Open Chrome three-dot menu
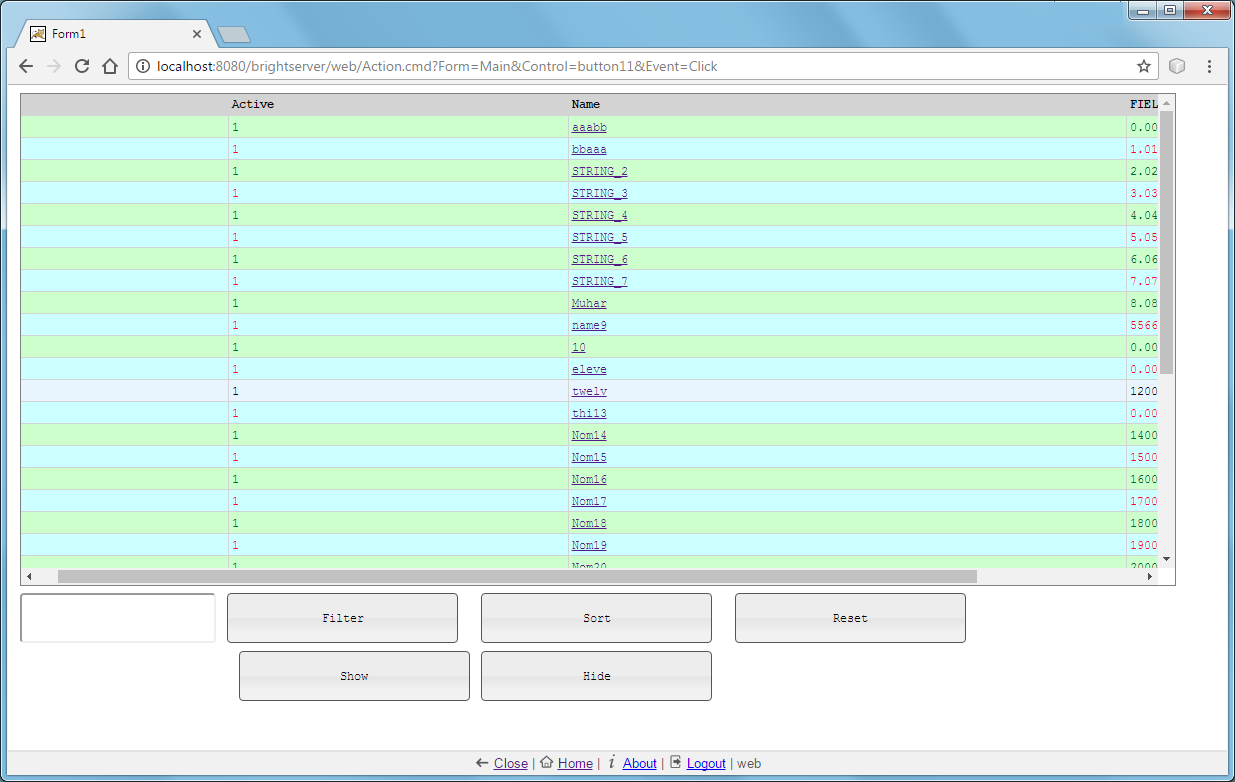 1209,66
